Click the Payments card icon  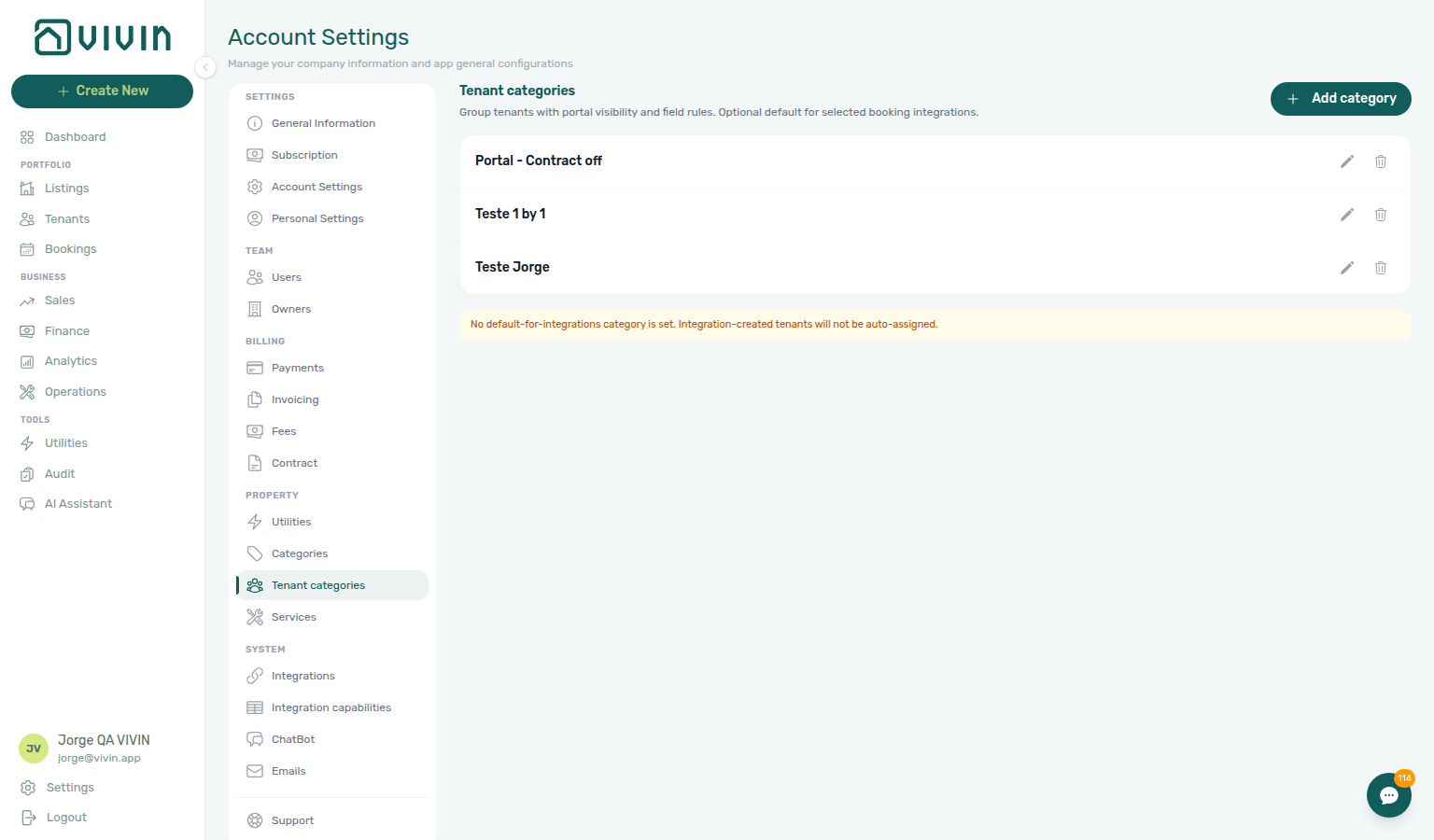tap(255, 368)
